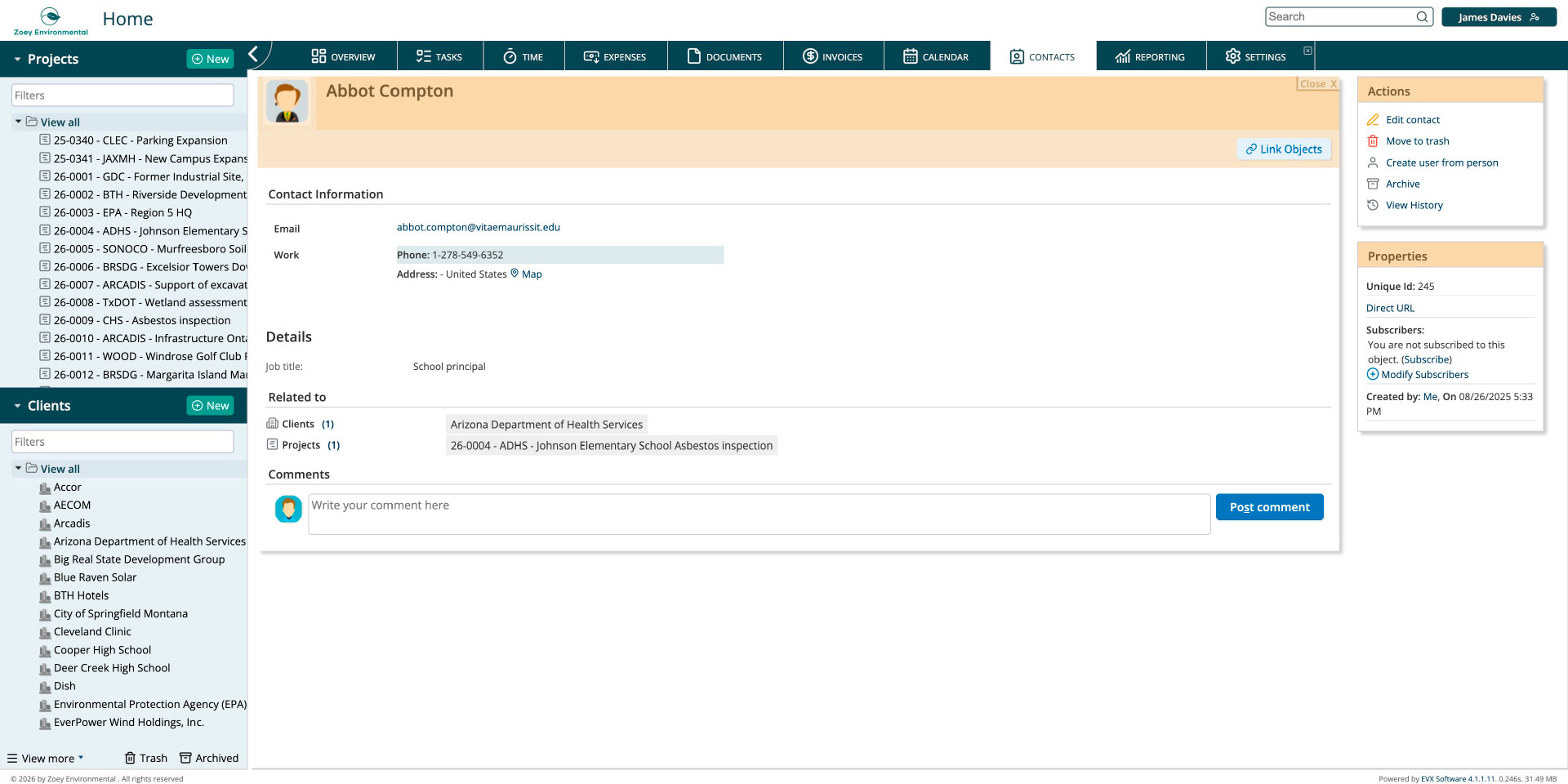
Task: Click the Projects list icon in Related to
Action: [x=273, y=444]
